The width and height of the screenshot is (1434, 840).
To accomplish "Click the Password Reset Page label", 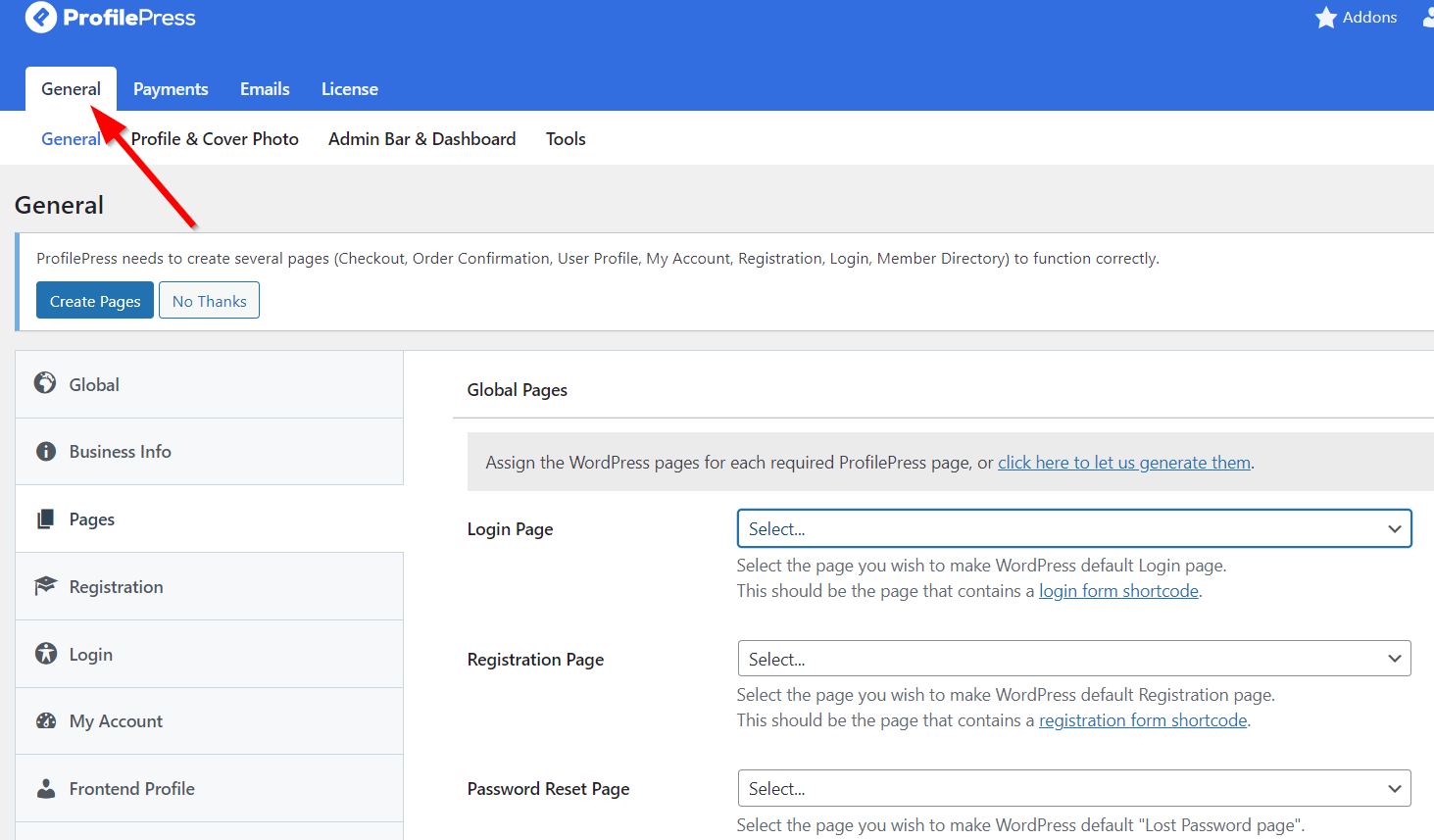I will pyautogui.click(x=548, y=789).
